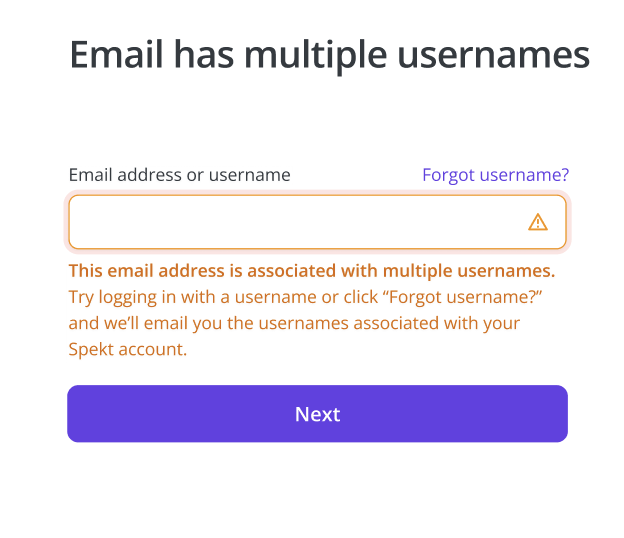Click the "Try logging in with a username" text
The width and height of the screenshot is (624, 538).
(193, 297)
